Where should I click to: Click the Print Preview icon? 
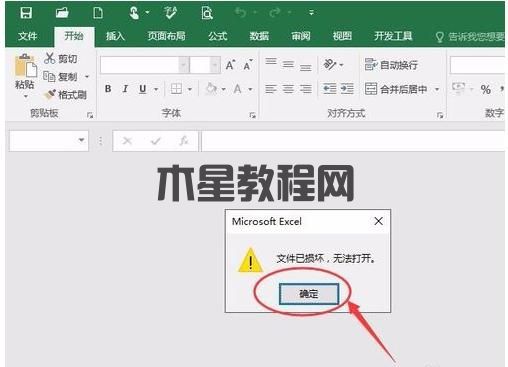pos(207,13)
